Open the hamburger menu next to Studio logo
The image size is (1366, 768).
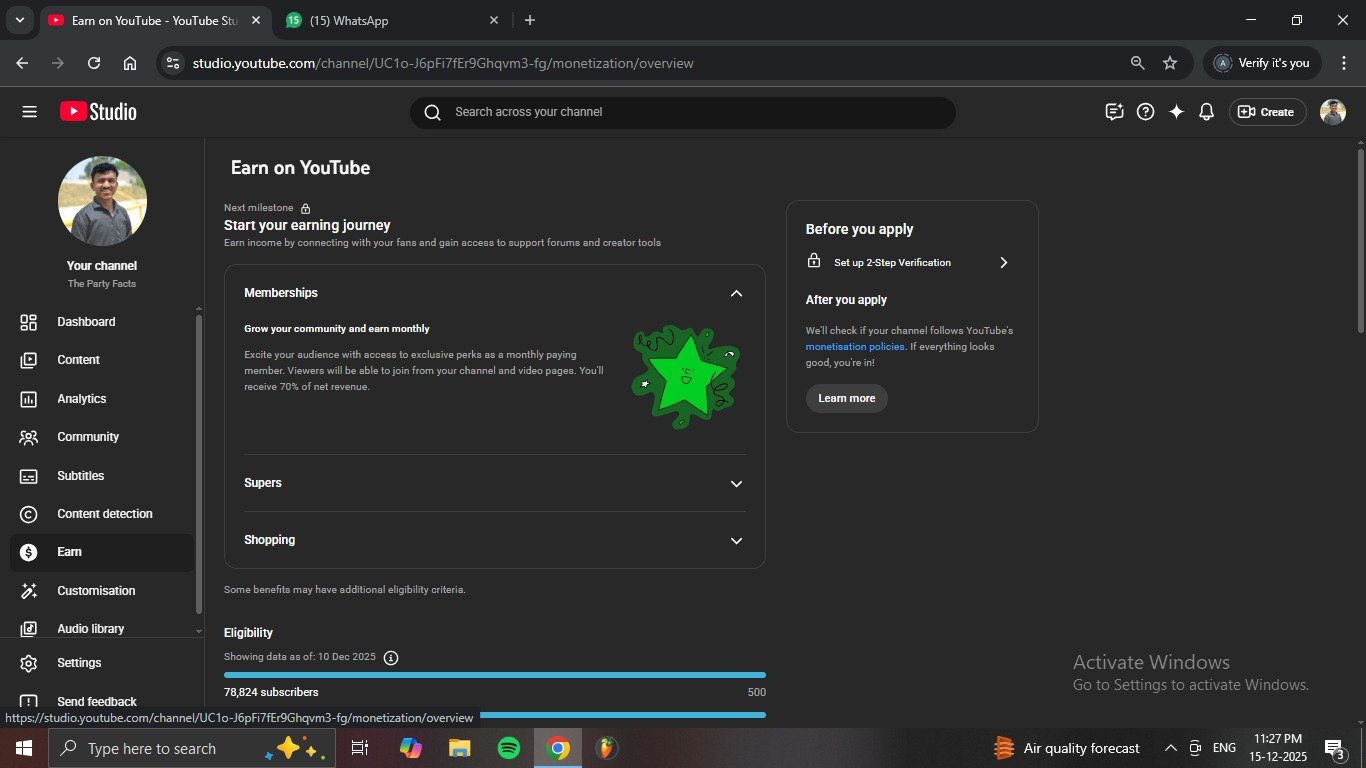click(29, 112)
